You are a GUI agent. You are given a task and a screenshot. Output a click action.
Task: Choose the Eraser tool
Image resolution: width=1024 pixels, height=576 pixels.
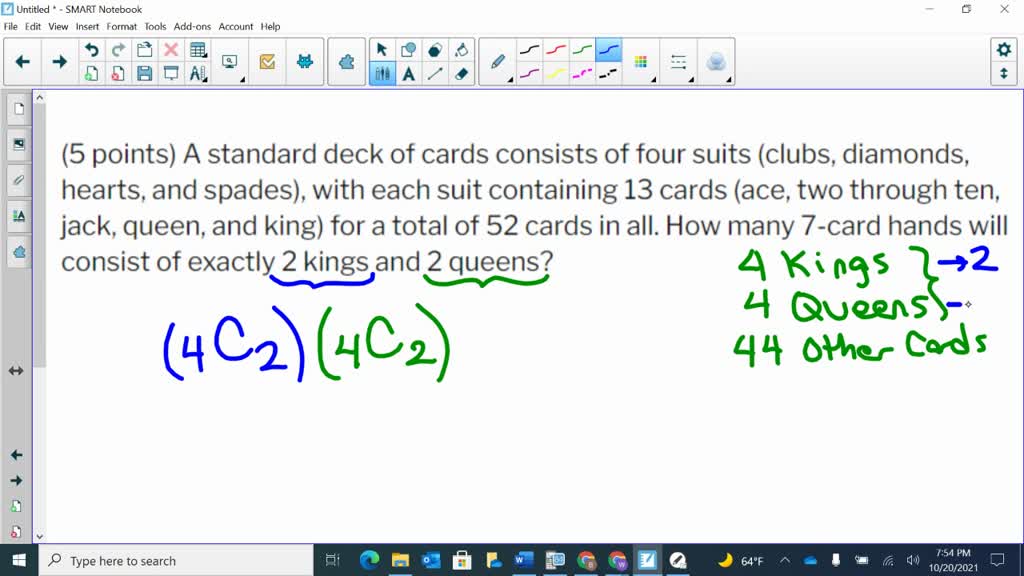(x=462, y=74)
